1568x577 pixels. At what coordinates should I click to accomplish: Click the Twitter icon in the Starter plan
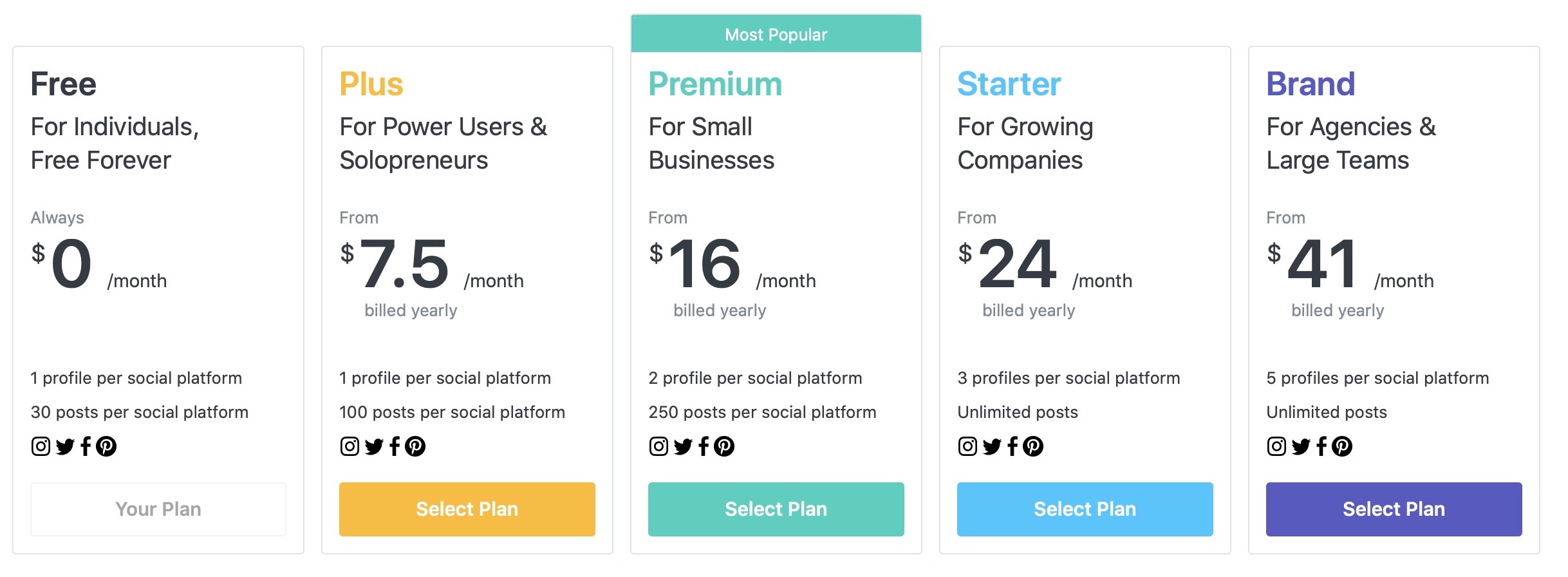(x=992, y=446)
